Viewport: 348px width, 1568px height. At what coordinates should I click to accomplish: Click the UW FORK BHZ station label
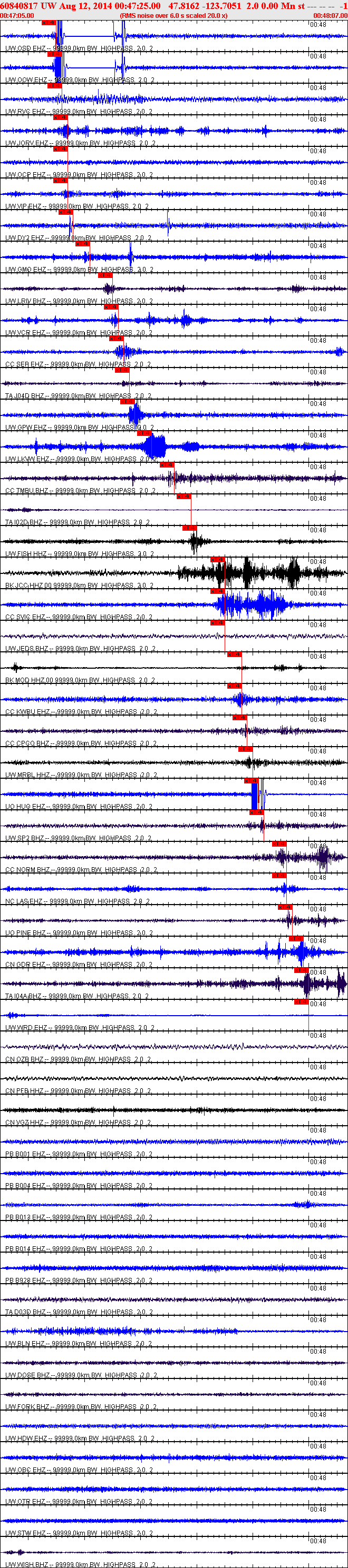(81, 1407)
